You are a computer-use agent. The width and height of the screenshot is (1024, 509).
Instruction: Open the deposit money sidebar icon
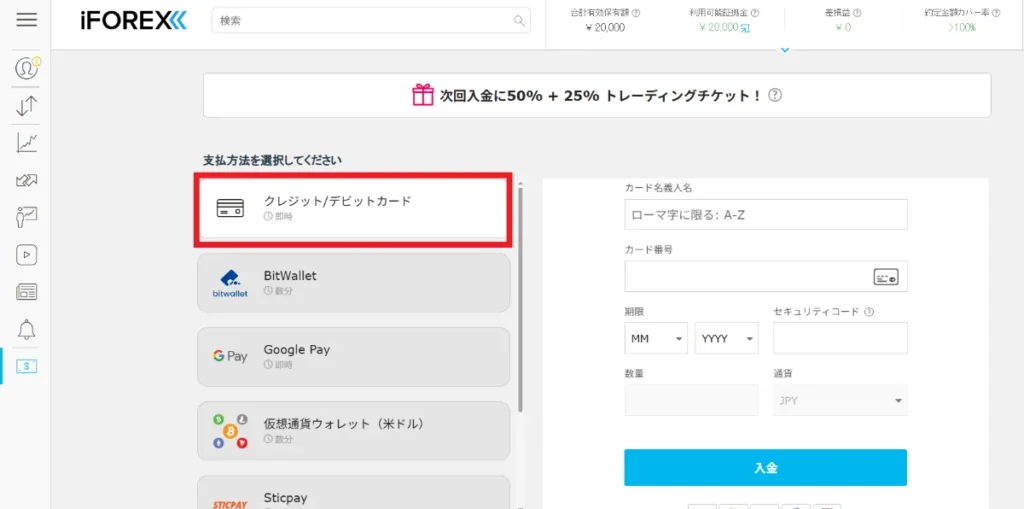point(27,366)
